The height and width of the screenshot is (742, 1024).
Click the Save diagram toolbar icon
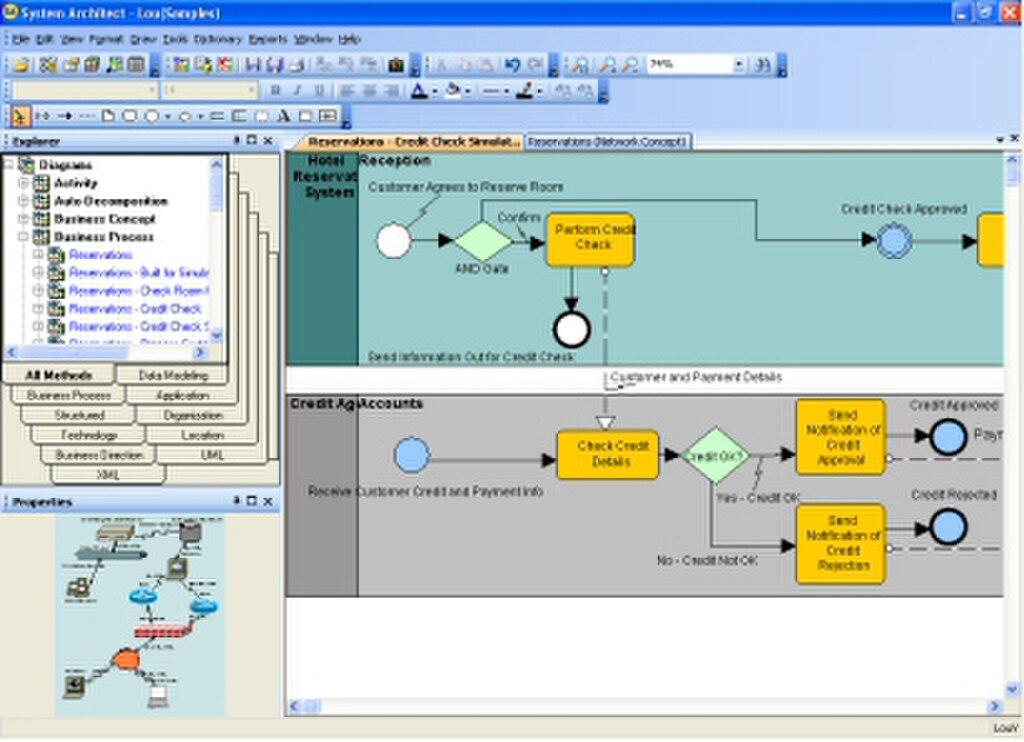point(253,64)
